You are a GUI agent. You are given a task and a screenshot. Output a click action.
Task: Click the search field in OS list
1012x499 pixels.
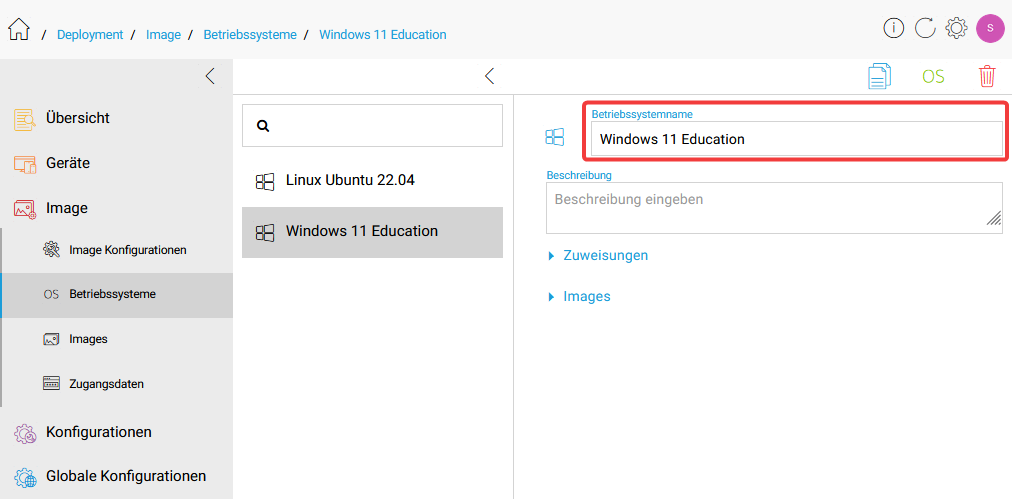click(372, 125)
